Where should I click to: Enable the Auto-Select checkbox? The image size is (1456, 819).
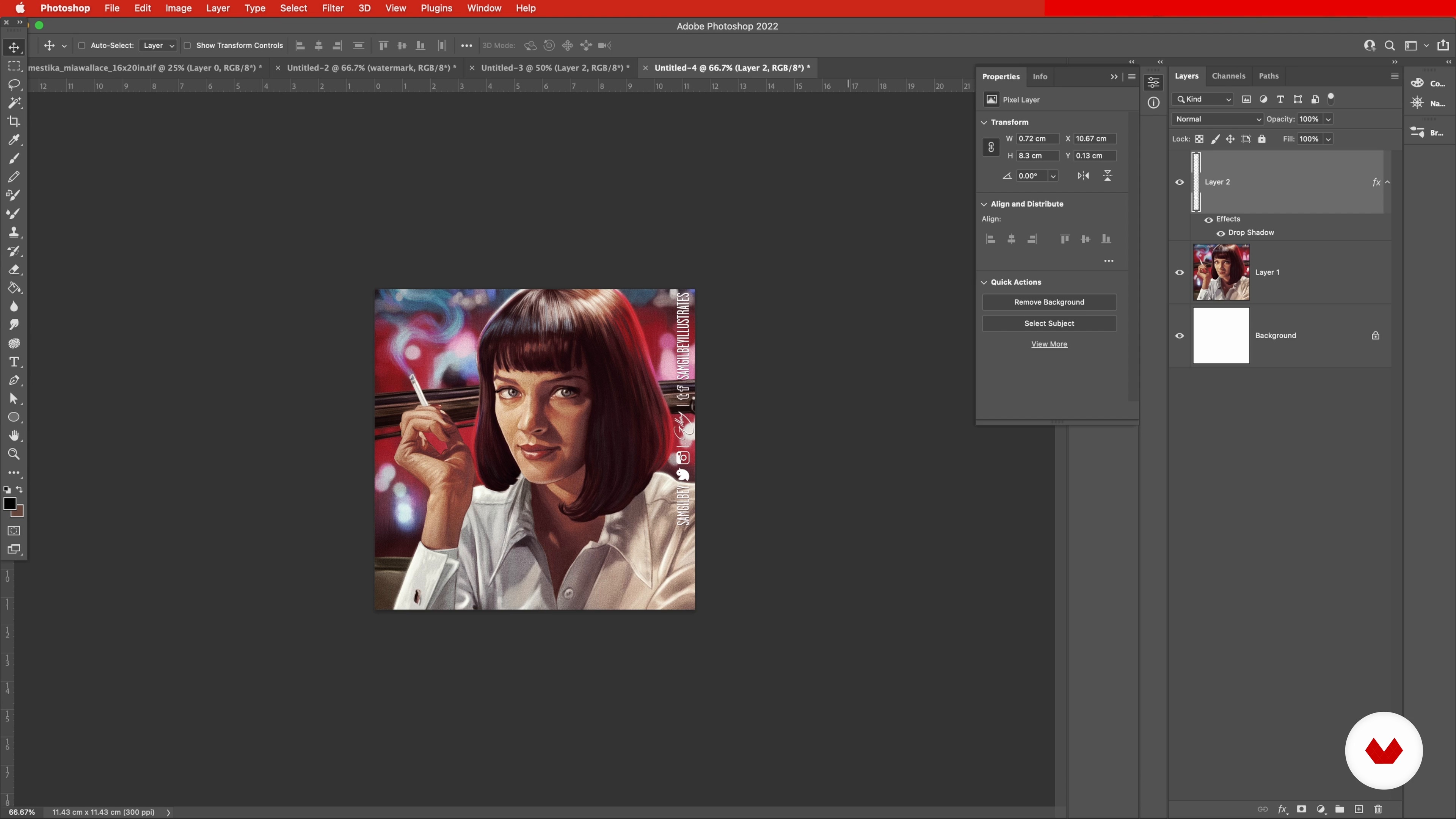(82, 46)
